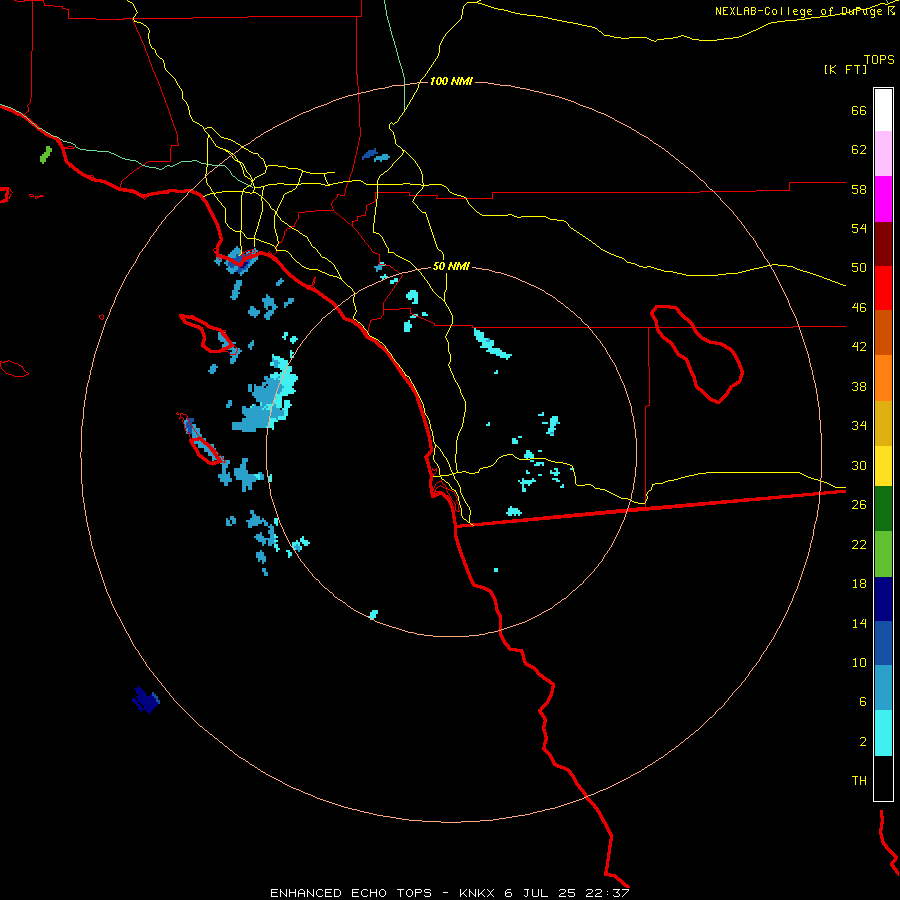The width and height of the screenshot is (900, 900).
Task: Click the light green legend swatch
Action: point(883,554)
